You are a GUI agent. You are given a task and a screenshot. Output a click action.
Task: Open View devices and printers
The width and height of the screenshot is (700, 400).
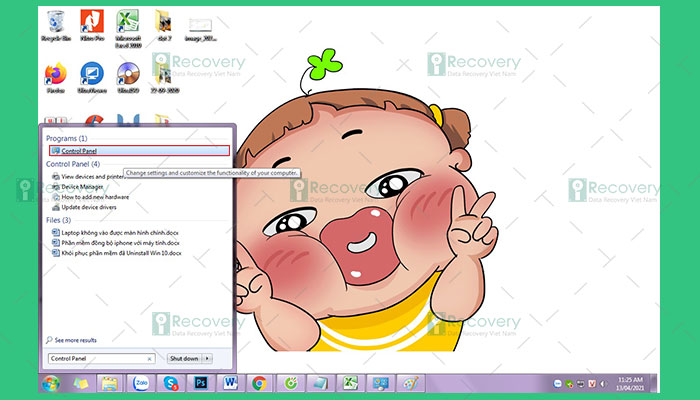point(88,176)
